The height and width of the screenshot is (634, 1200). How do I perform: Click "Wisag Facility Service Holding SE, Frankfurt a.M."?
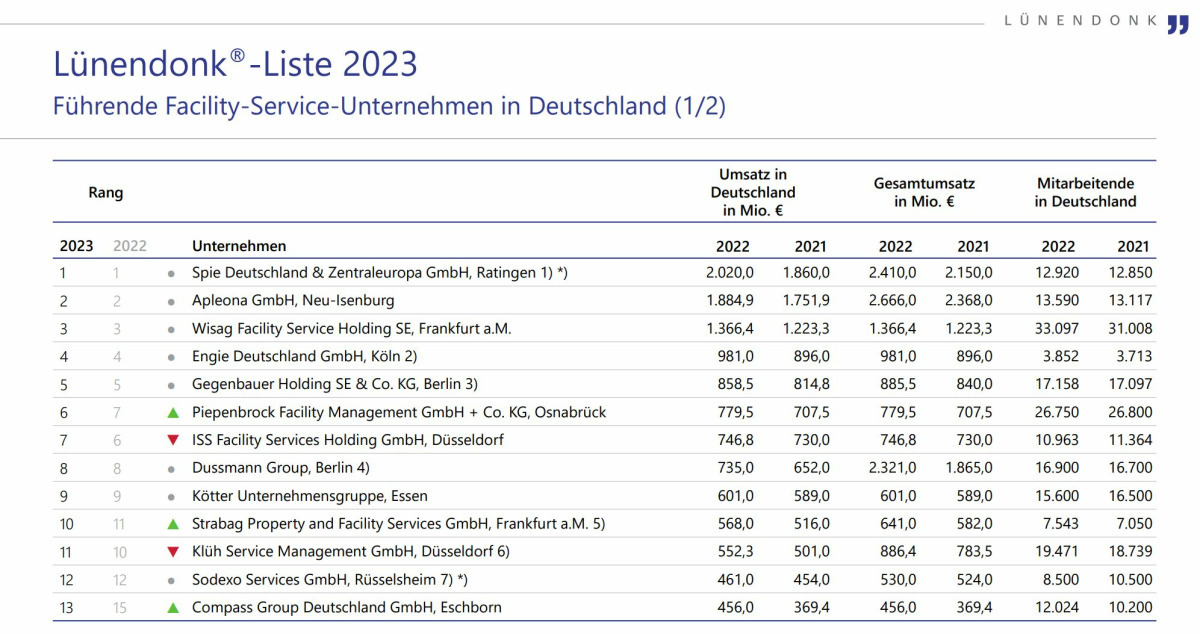tap(352, 329)
